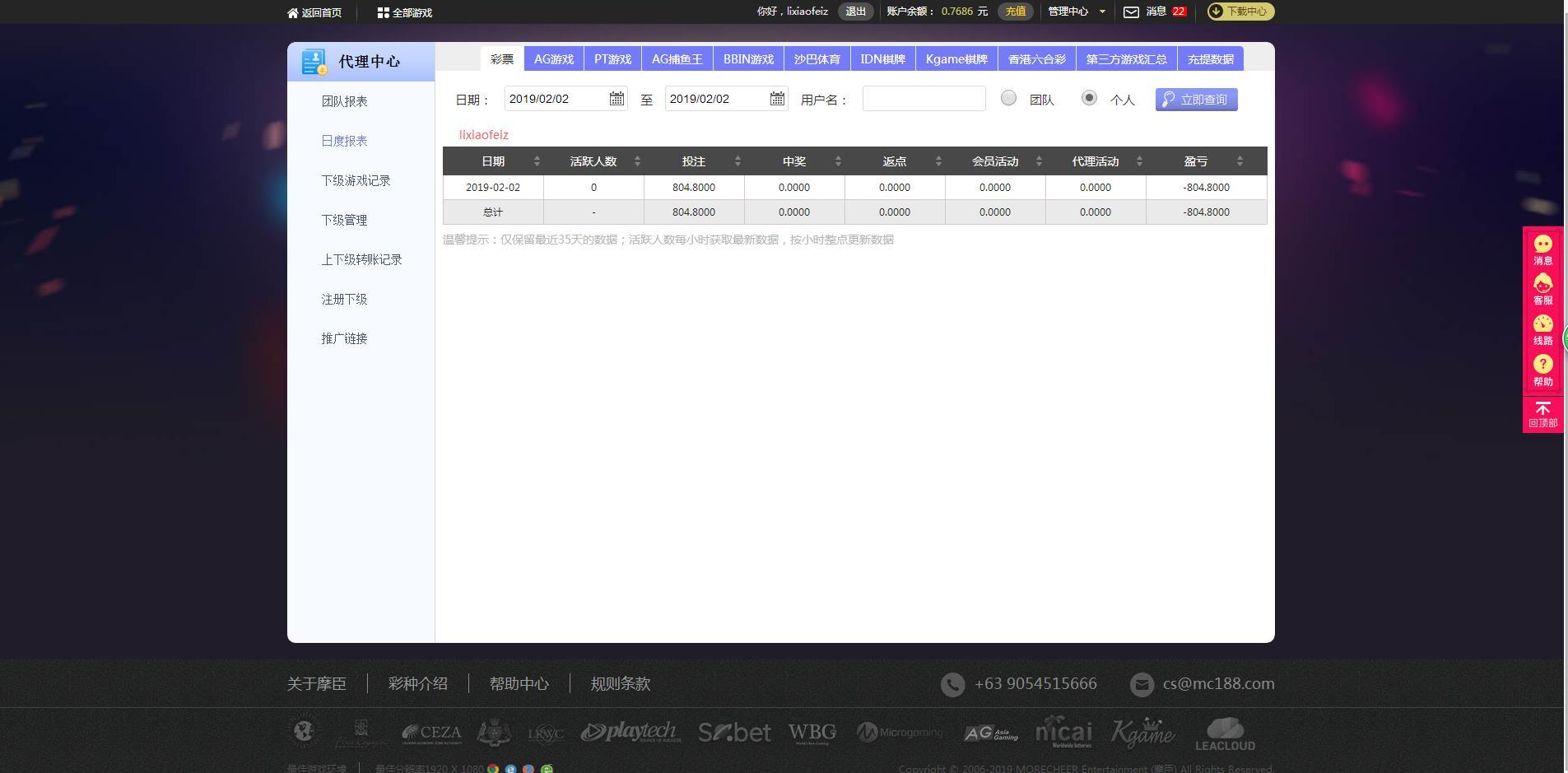Click the home icon beside 返回首页
The height and width of the screenshot is (773, 1568).
294,12
